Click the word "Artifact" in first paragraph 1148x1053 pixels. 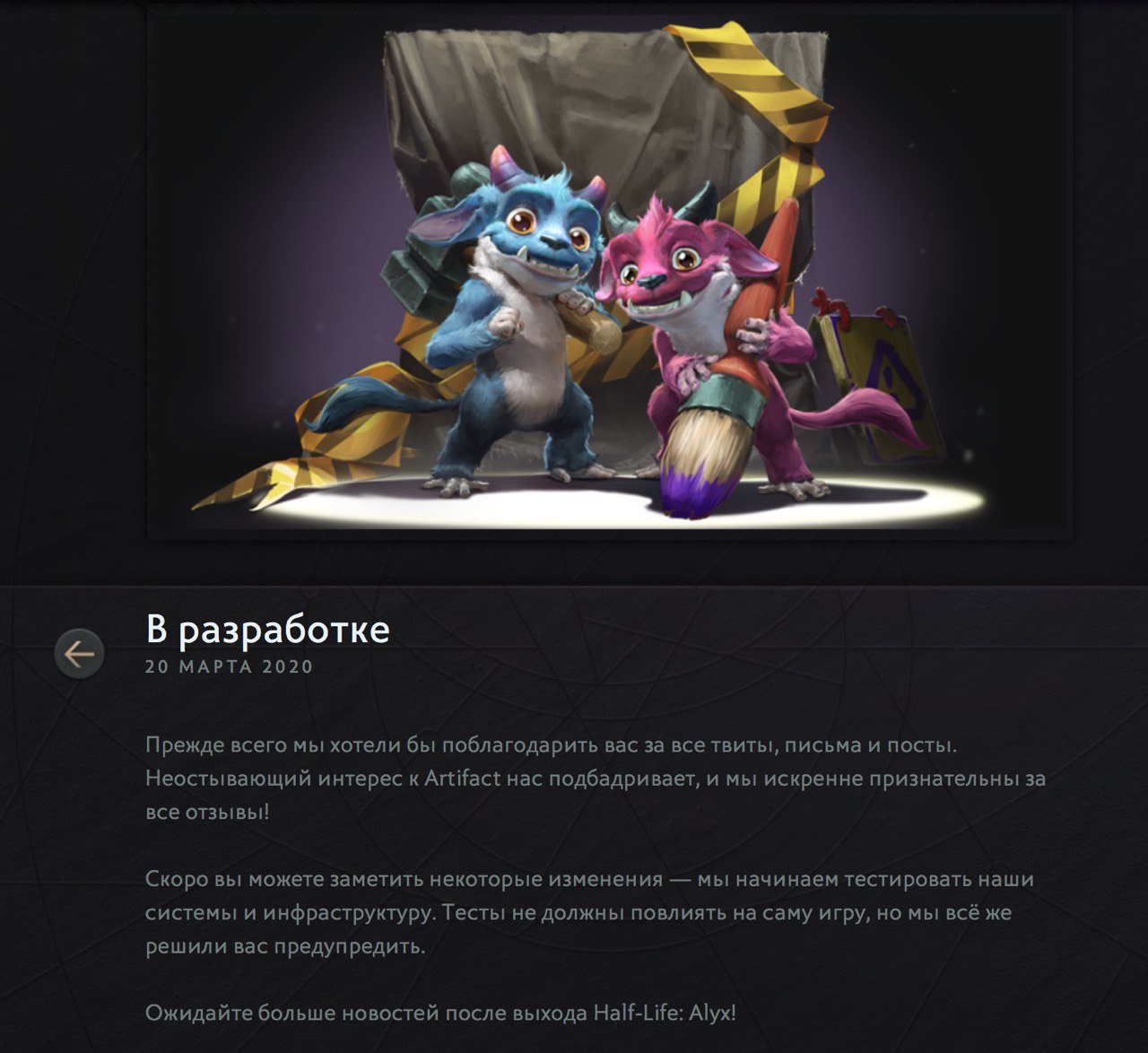click(x=463, y=779)
